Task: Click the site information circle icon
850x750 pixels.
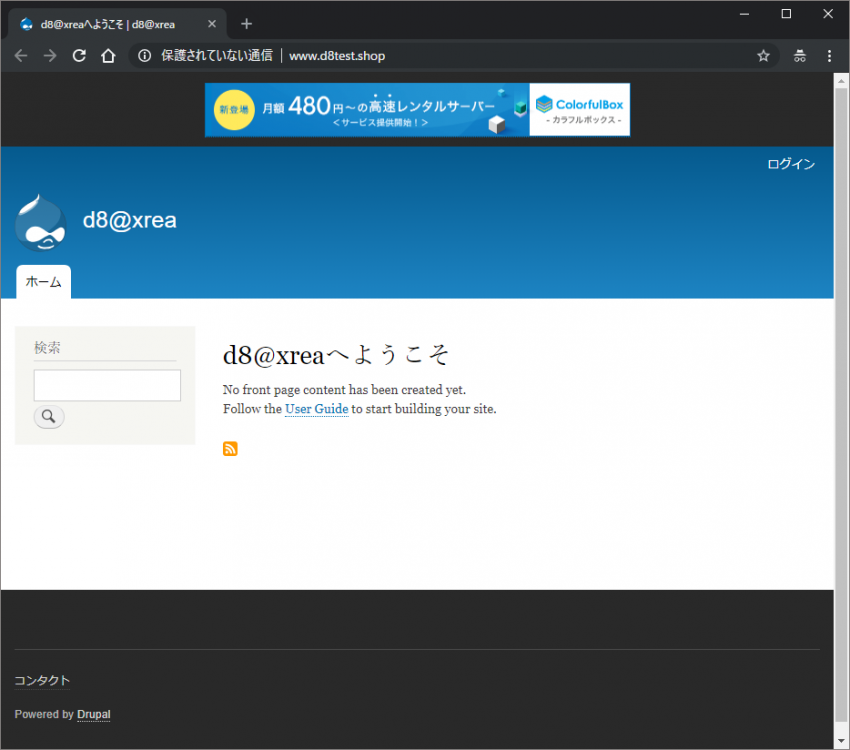Action: (x=145, y=56)
